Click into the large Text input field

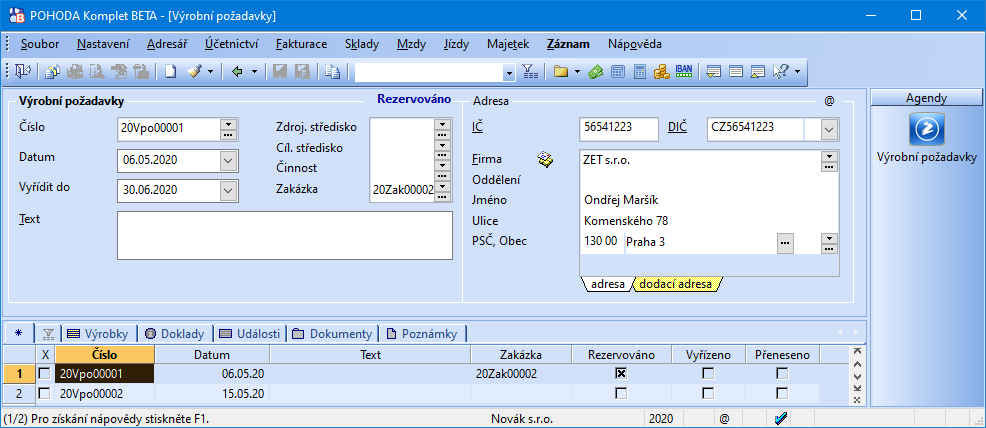285,235
